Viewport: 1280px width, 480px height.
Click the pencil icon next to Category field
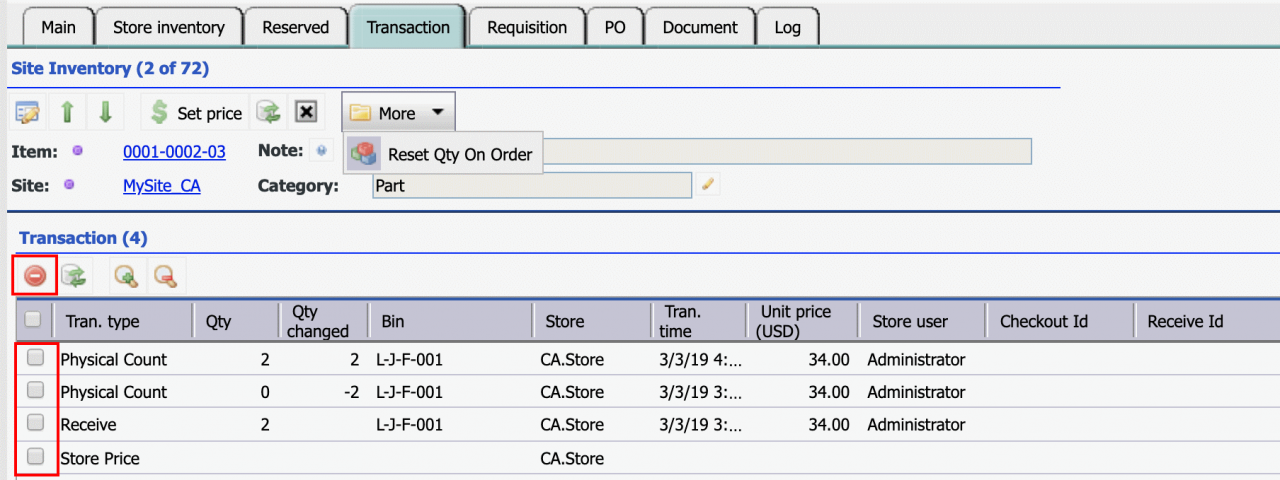click(x=708, y=184)
